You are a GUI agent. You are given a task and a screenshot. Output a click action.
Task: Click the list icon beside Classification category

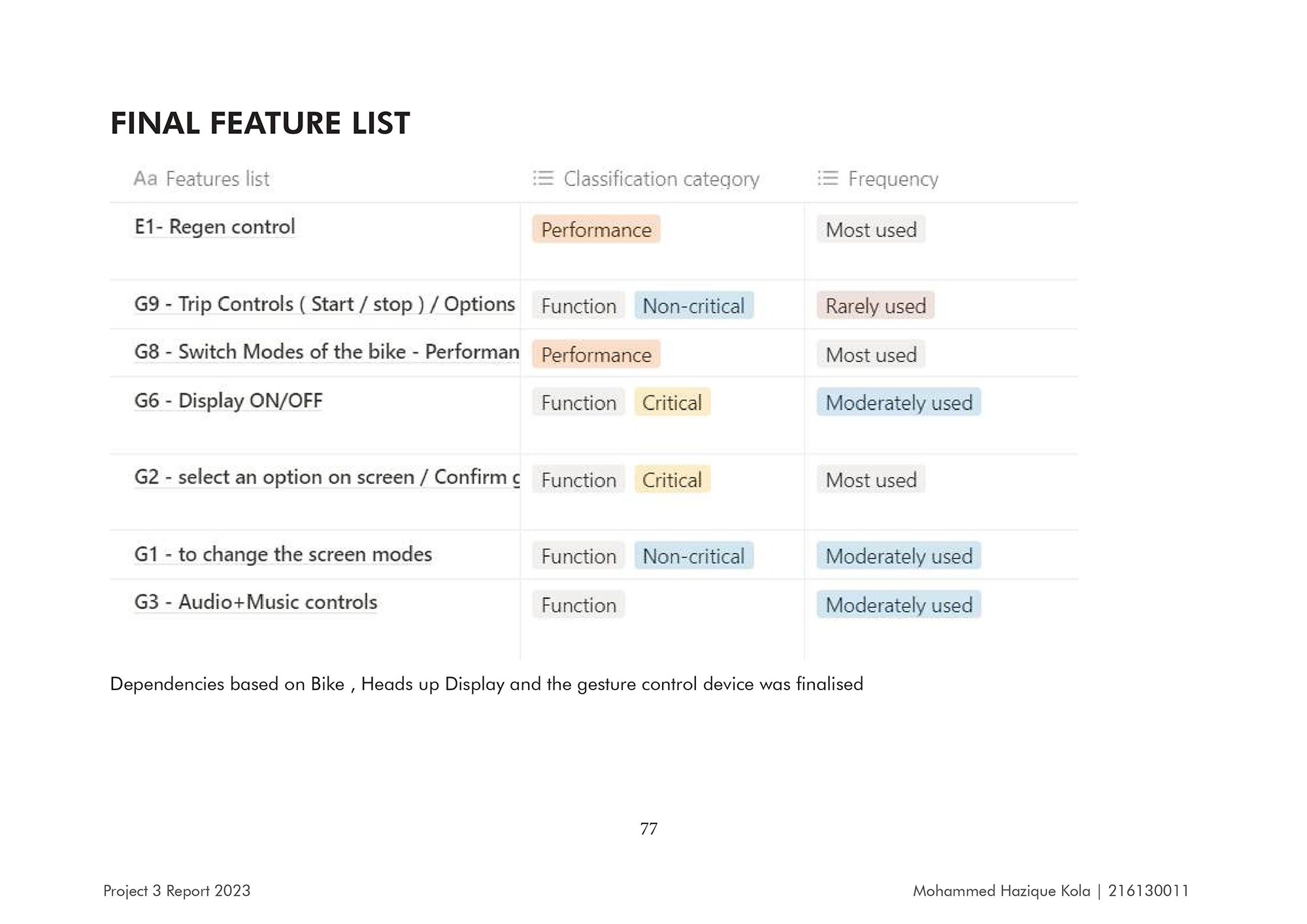point(543,178)
